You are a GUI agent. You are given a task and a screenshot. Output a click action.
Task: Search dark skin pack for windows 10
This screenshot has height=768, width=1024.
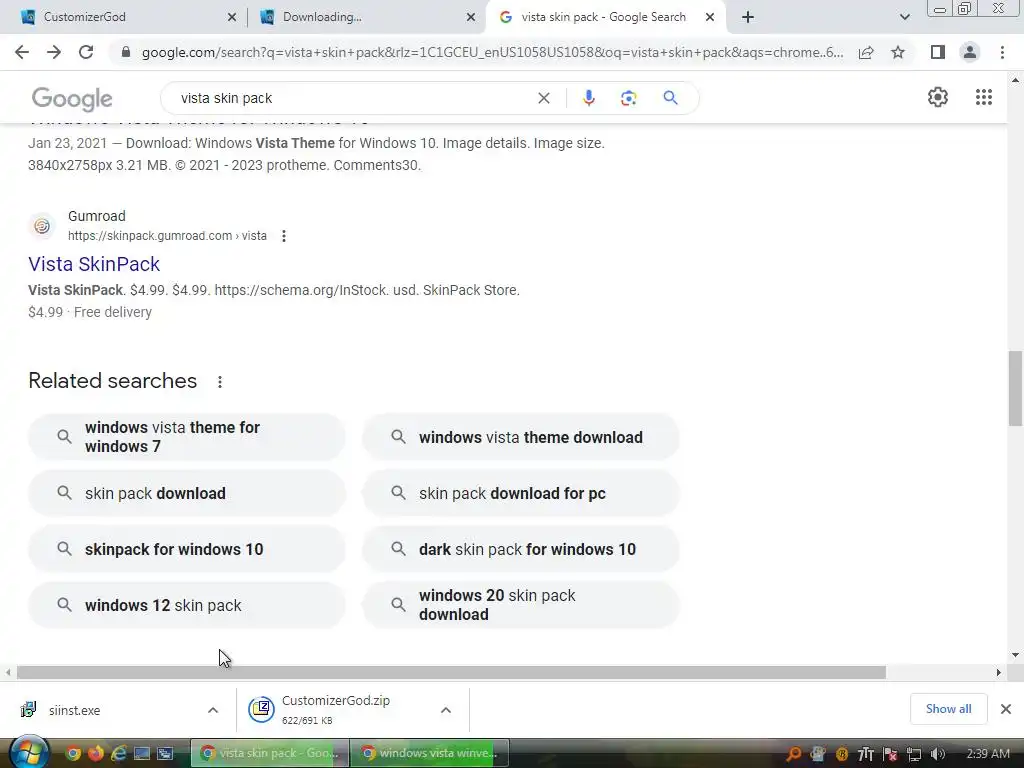coord(521,549)
